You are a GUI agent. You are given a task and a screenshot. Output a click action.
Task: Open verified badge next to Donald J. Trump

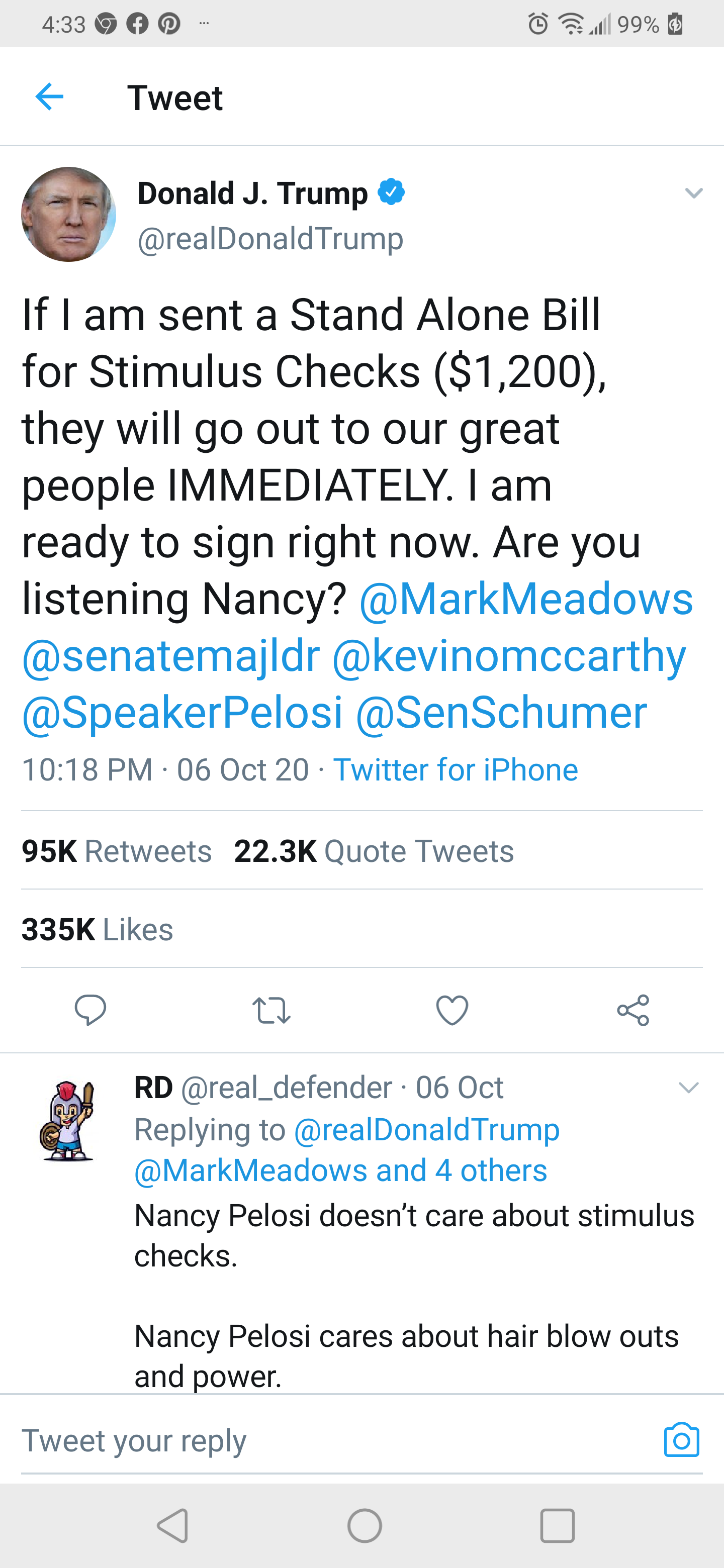[391, 192]
